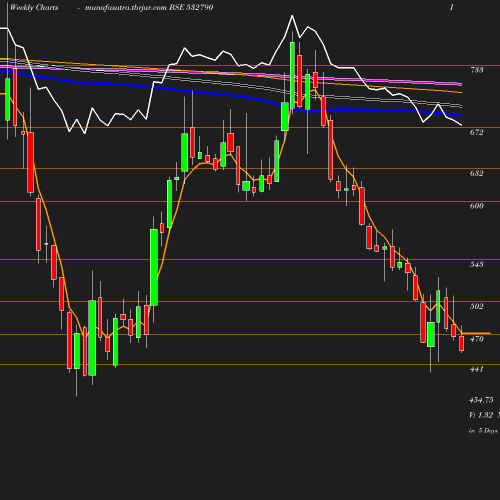Select the 600 price level label
500x500 pixels.
pos(476,206)
